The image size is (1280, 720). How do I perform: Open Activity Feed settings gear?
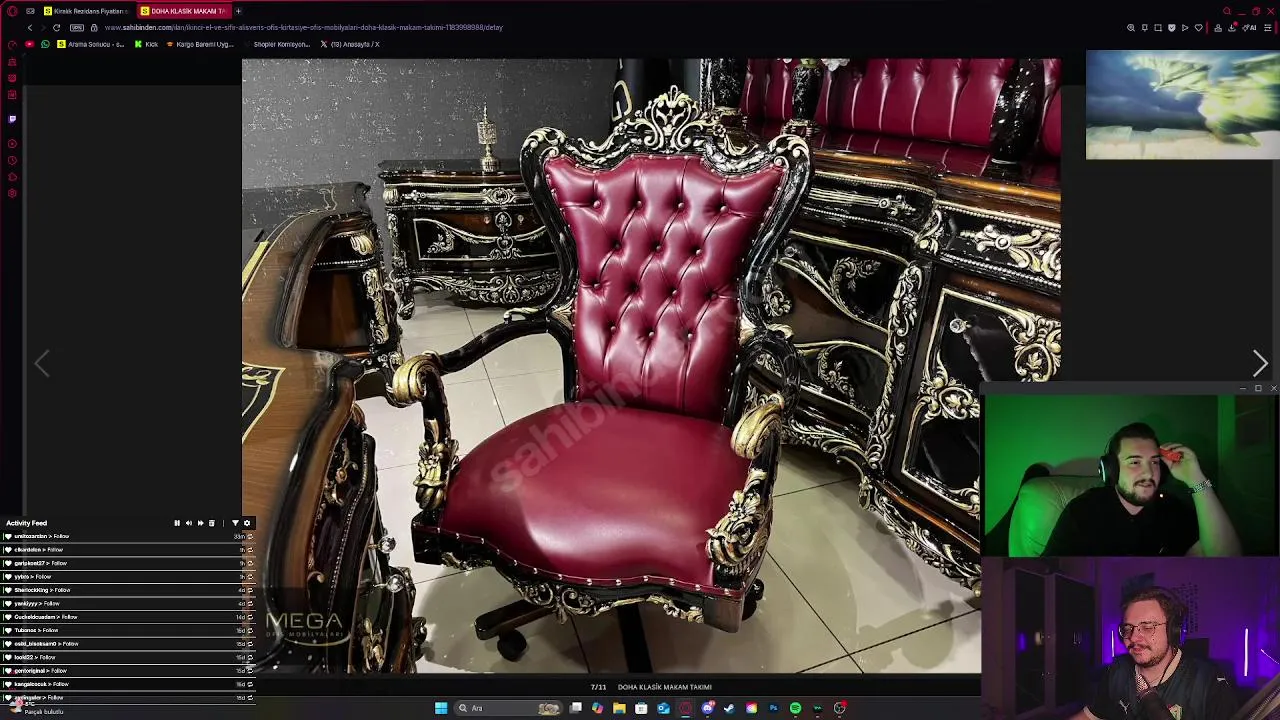(247, 523)
